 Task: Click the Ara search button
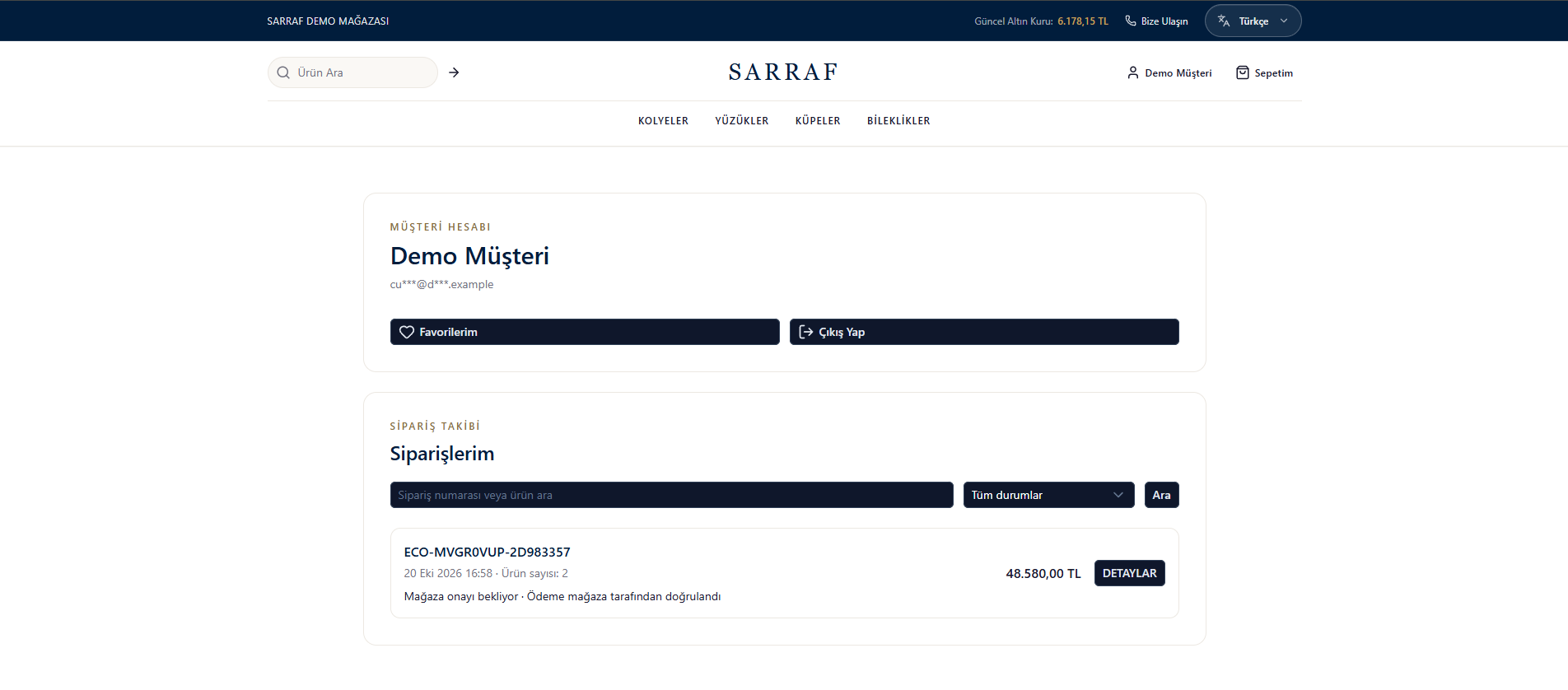tap(1161, 495)
